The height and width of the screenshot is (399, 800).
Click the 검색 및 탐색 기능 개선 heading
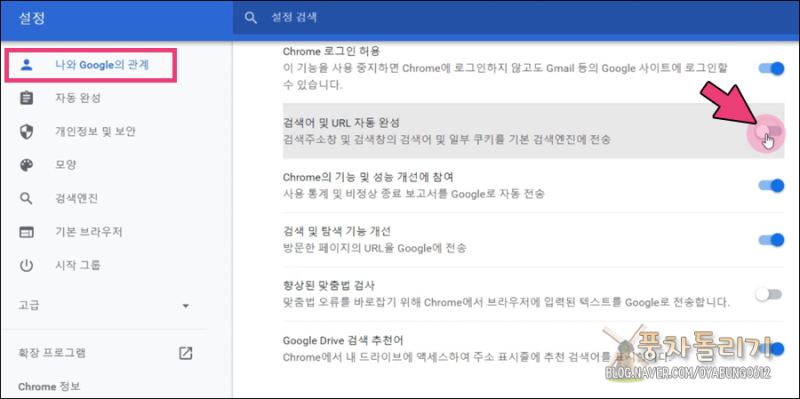(x=337, y=231)
